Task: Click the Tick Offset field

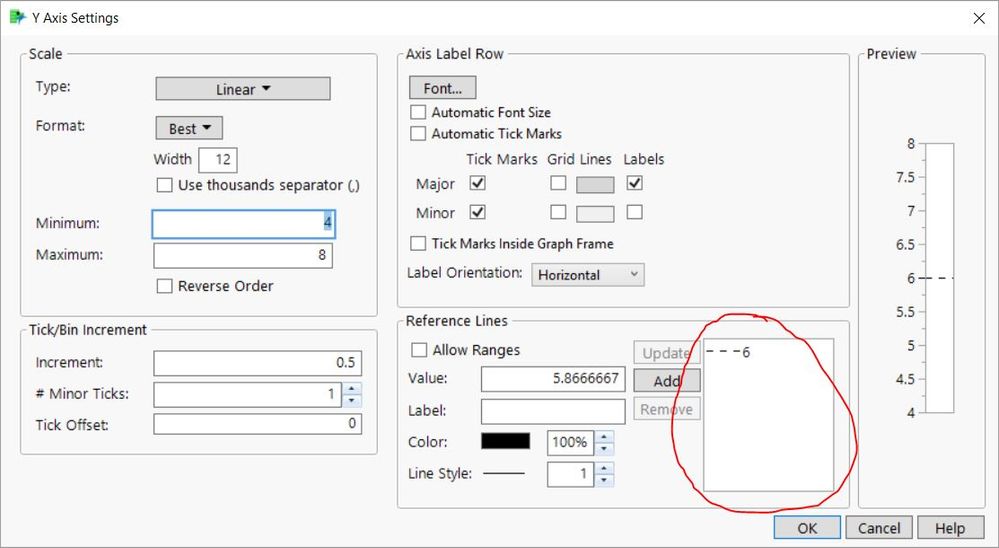Action: coord(257,424)
